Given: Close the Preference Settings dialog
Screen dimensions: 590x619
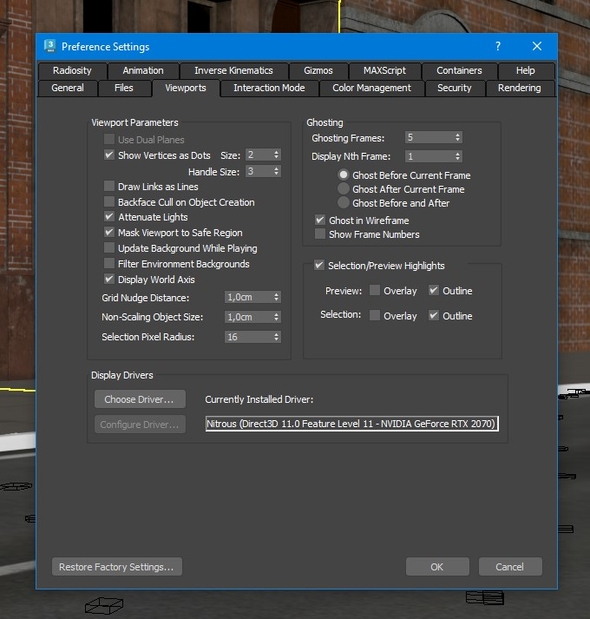Looking at the screenshot, I should pos(537,46).
